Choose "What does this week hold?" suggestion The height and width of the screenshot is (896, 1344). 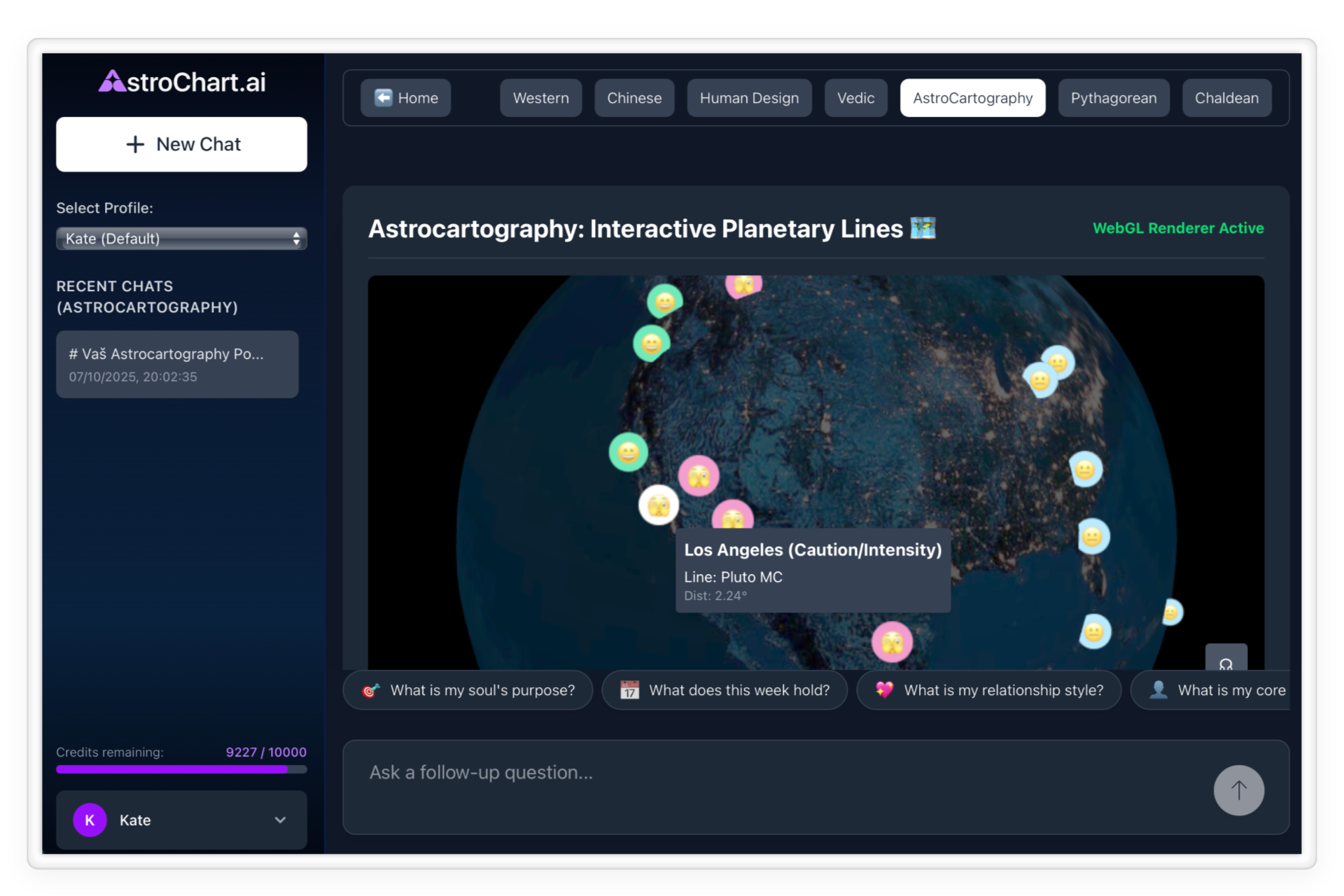[724, 690]
